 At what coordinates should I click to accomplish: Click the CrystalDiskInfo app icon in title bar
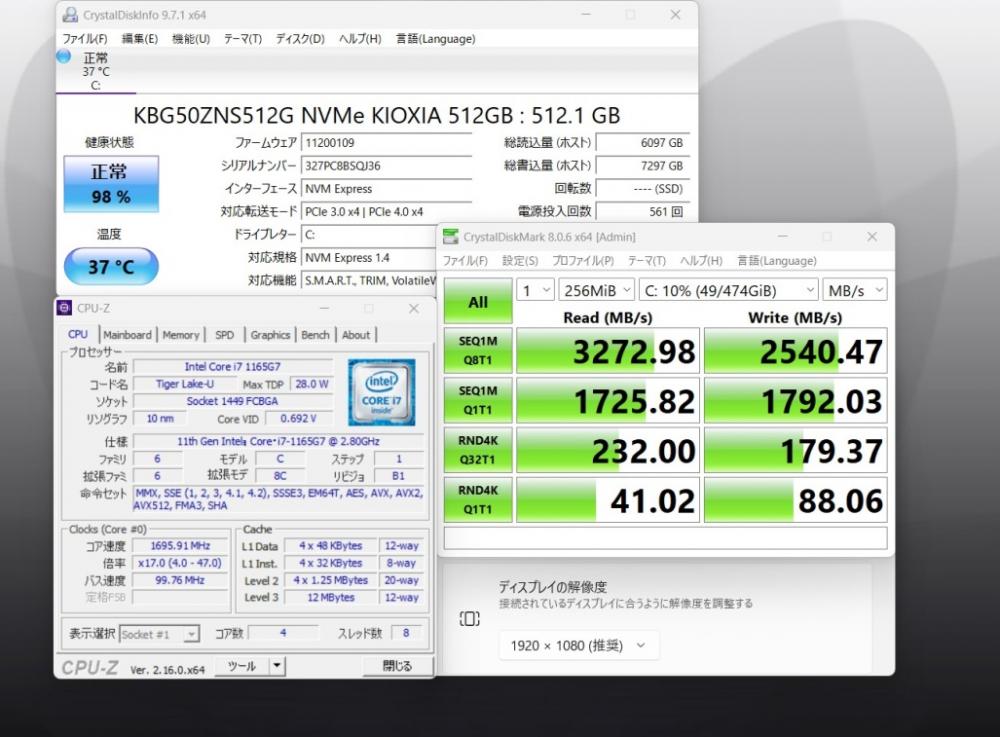click(71, 15)
